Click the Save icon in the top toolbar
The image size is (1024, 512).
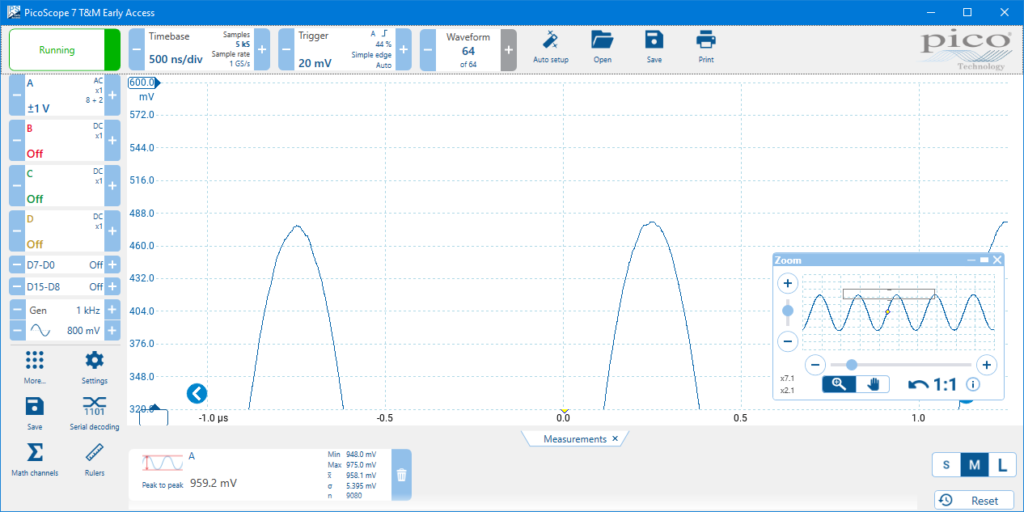click(x=654, y=40)
